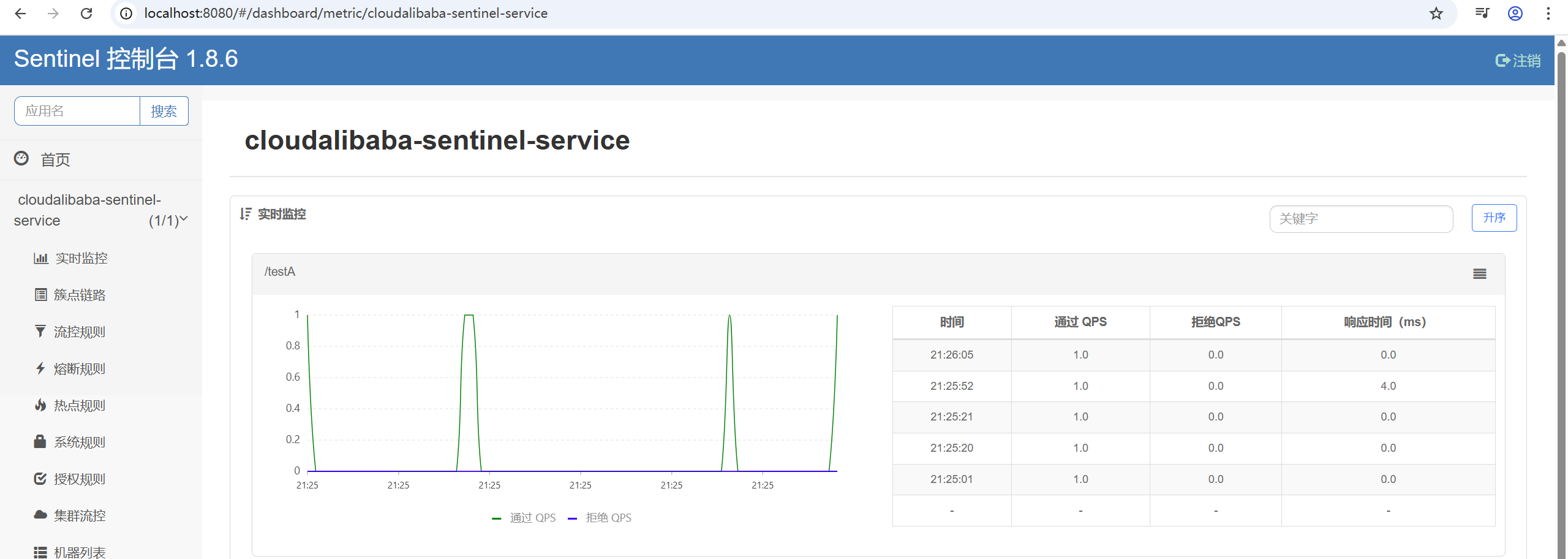This screenshot has width=1568, height=559.
Task: Open 首页 in the sidebar
Action: (x=55, y=159)
